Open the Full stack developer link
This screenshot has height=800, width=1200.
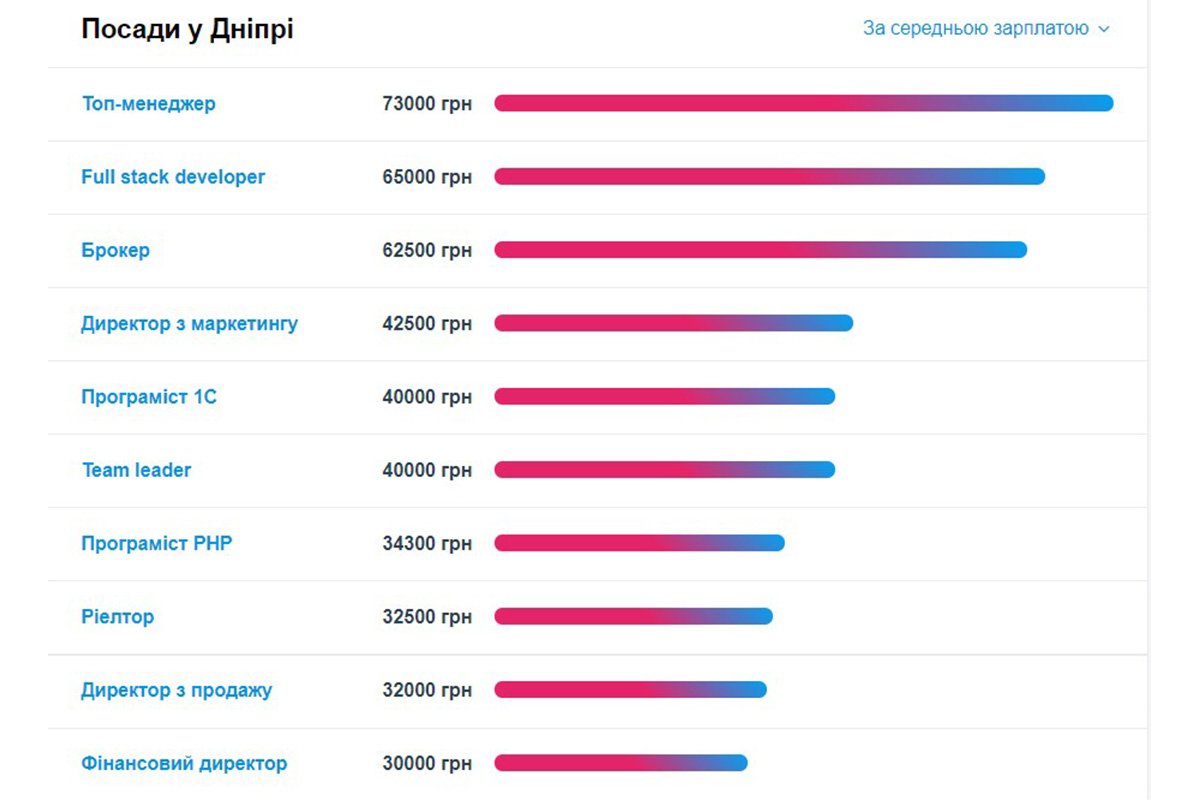coord(173,177)
